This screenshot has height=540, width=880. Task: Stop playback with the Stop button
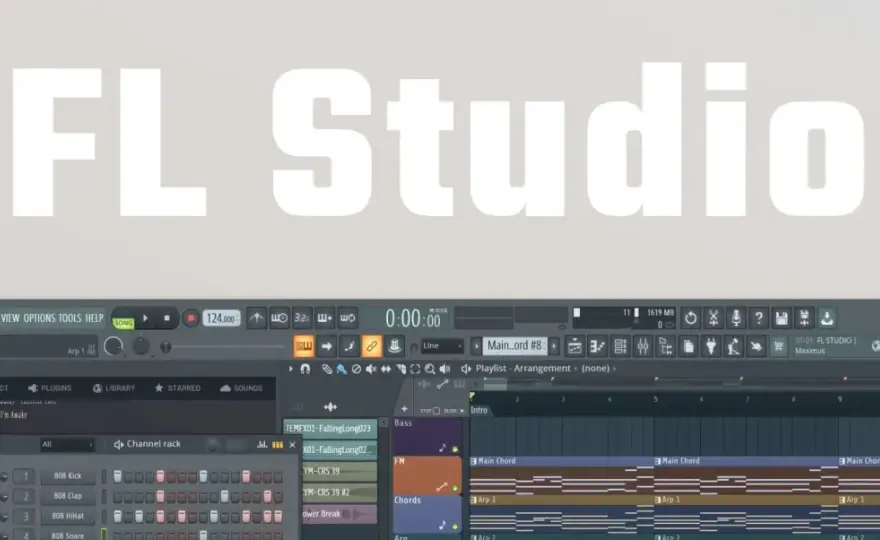tap(167, 318)
